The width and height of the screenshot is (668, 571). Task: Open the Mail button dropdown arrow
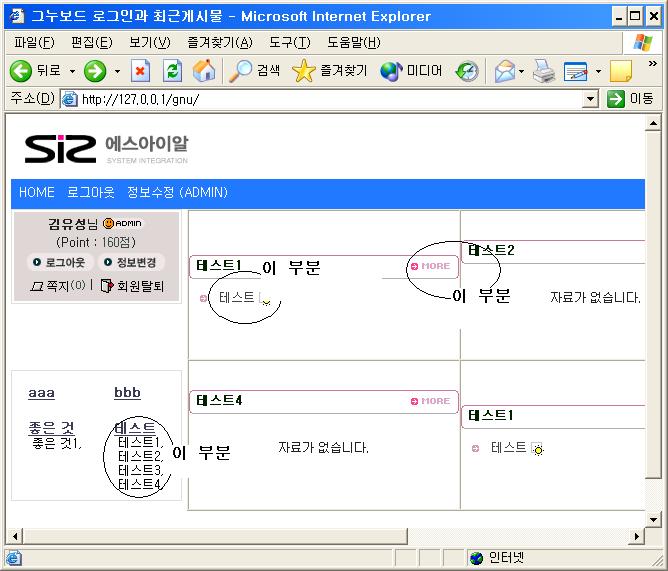coord(520,71)
